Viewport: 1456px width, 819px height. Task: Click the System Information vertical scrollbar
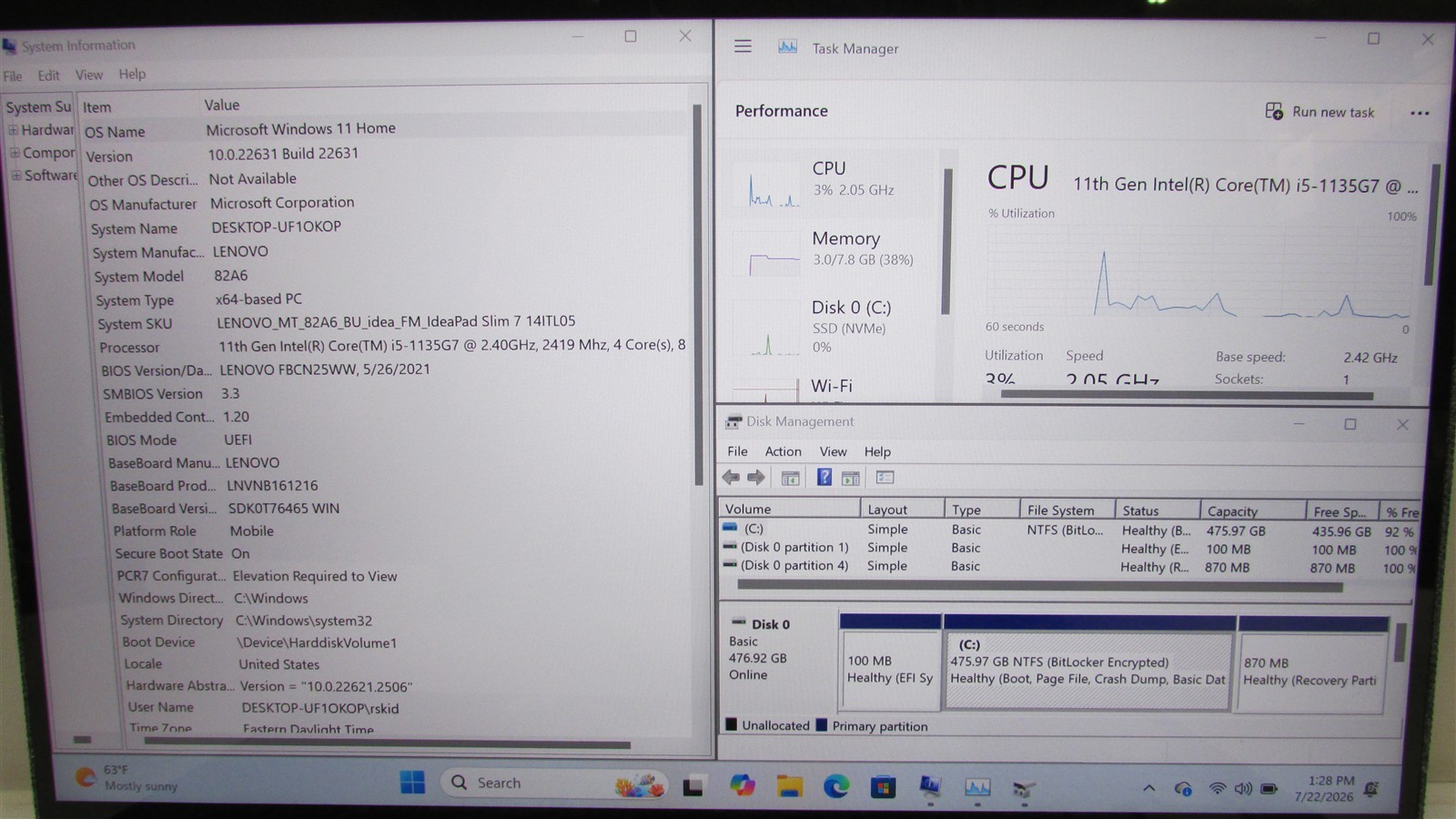pyautogui.click(x=697, y=293)
